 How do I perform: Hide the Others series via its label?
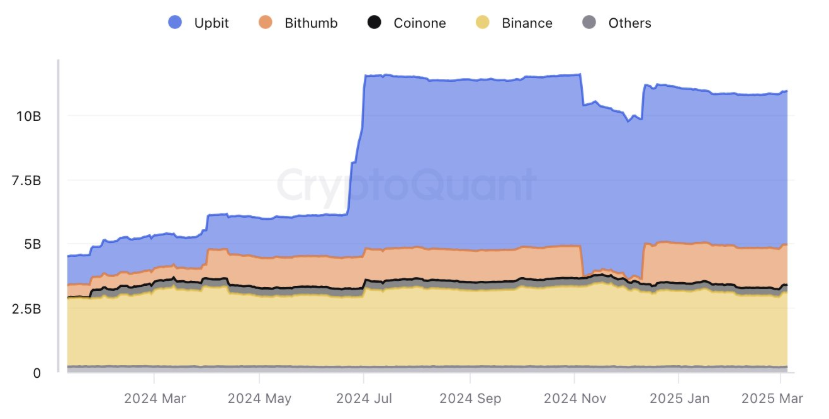(629, 22)
